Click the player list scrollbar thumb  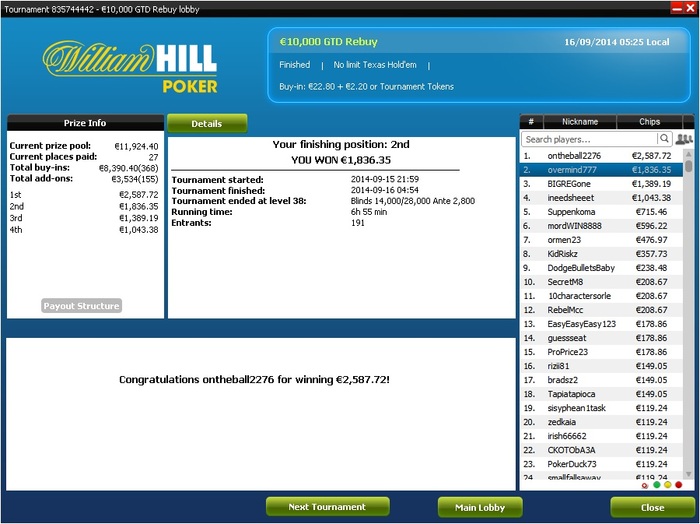(688, 166)
